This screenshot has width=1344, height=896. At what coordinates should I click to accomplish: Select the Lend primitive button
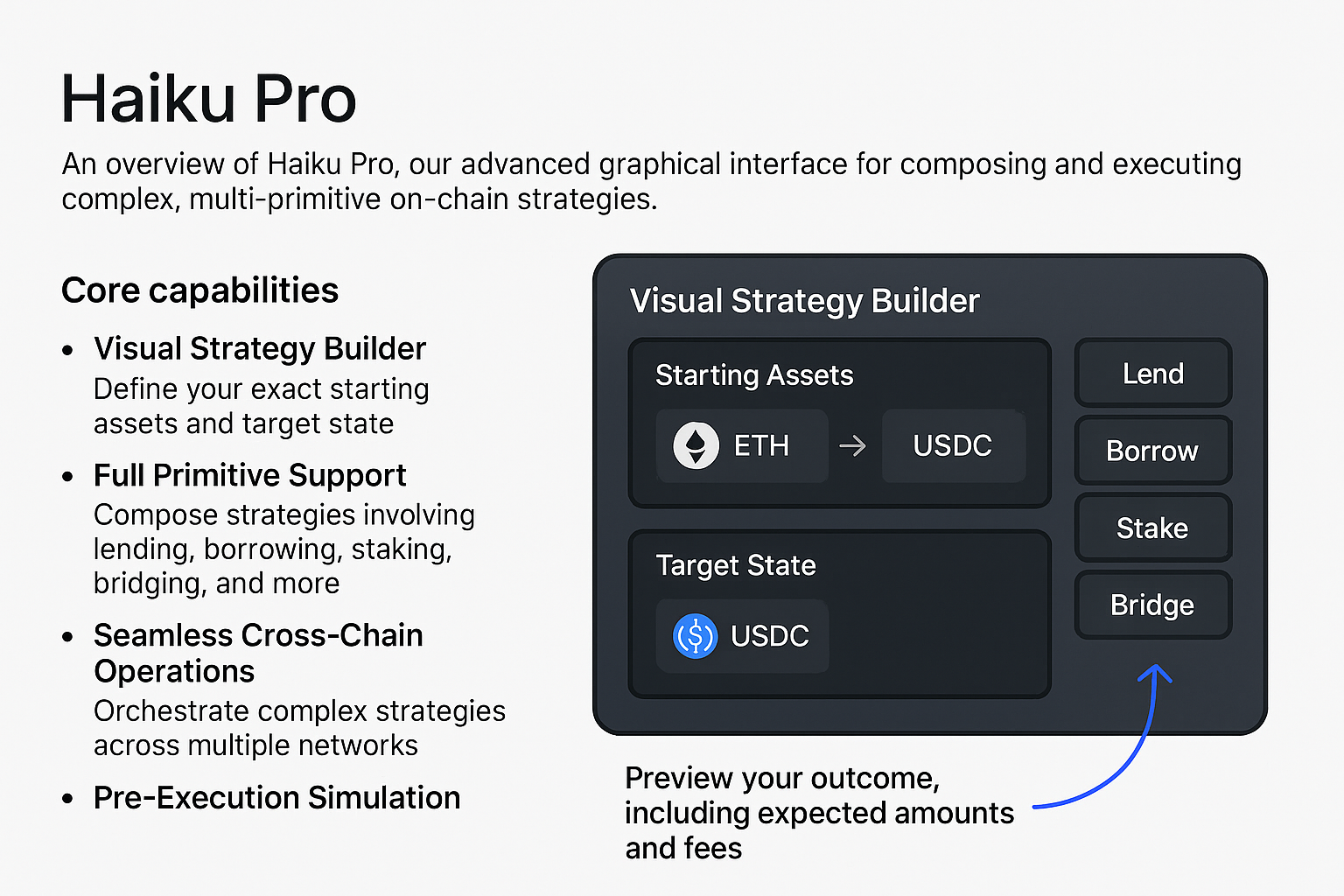[x=1152, y=374]
